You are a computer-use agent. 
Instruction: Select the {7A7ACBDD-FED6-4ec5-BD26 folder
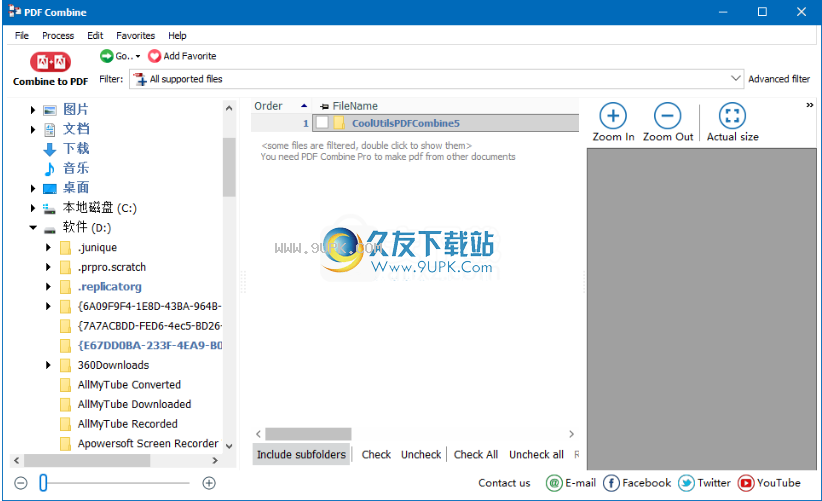(149, 326)
